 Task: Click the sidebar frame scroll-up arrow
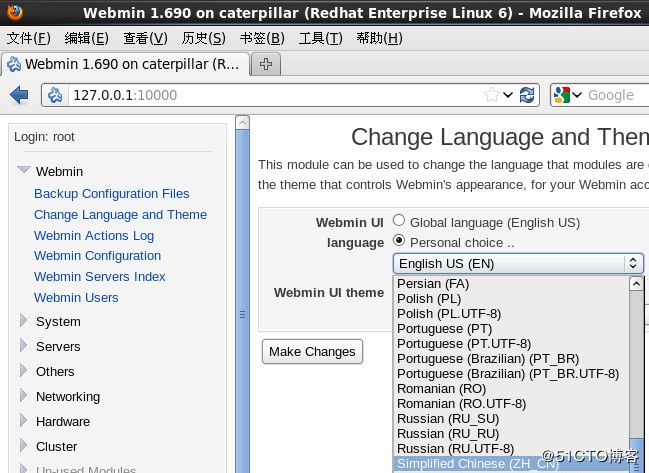click(243, 122)
